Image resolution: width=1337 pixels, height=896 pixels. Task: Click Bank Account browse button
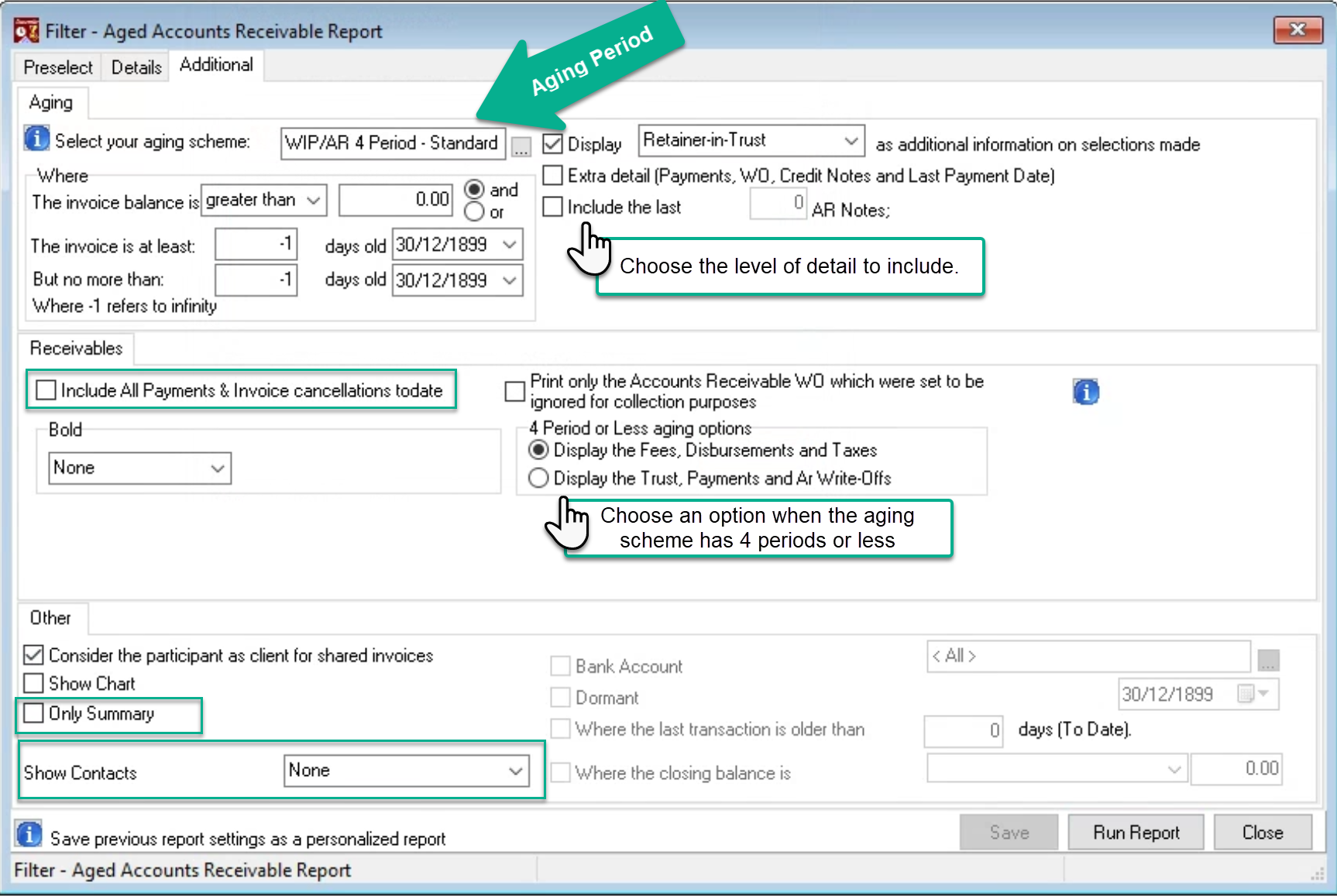(1268, 661)
